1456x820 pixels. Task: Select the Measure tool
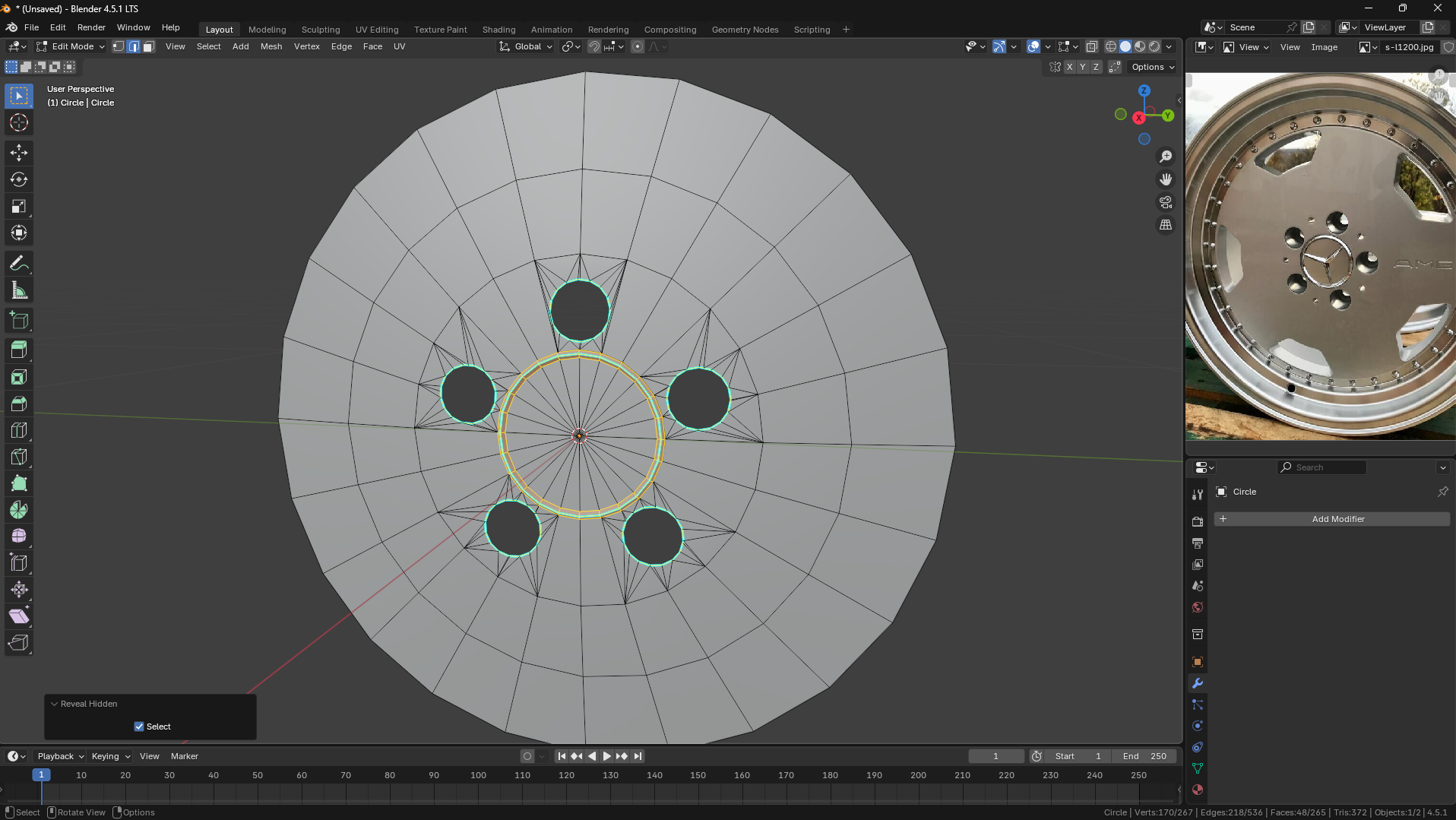coord(19,290)
